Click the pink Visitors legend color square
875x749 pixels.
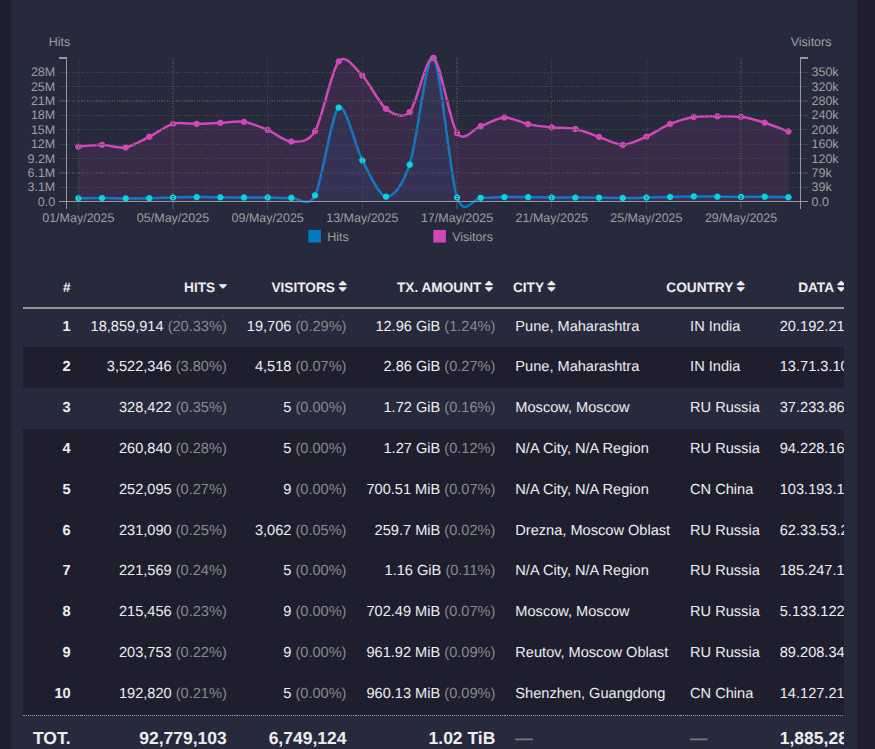(439, 237)
